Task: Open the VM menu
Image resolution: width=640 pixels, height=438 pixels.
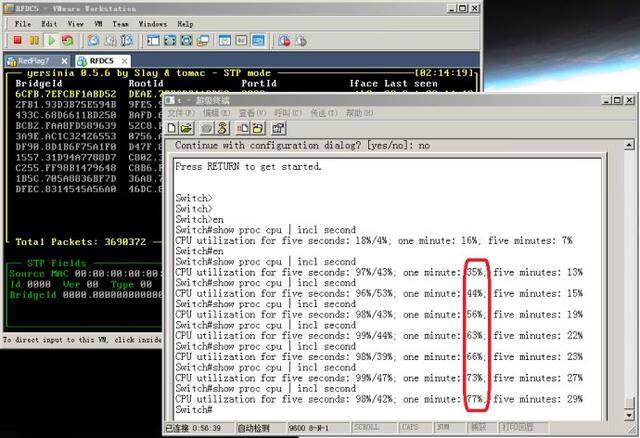Action: click(98, 24)
